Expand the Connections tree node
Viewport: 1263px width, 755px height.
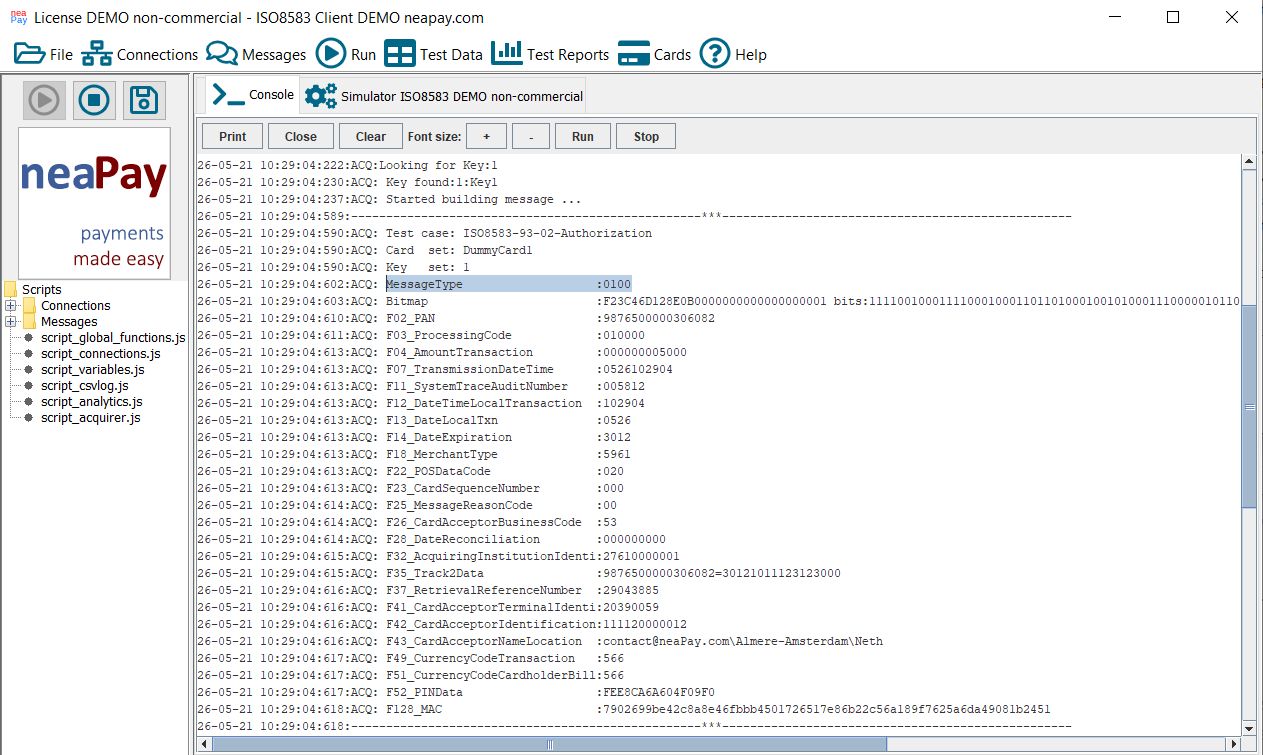point(11,306)
